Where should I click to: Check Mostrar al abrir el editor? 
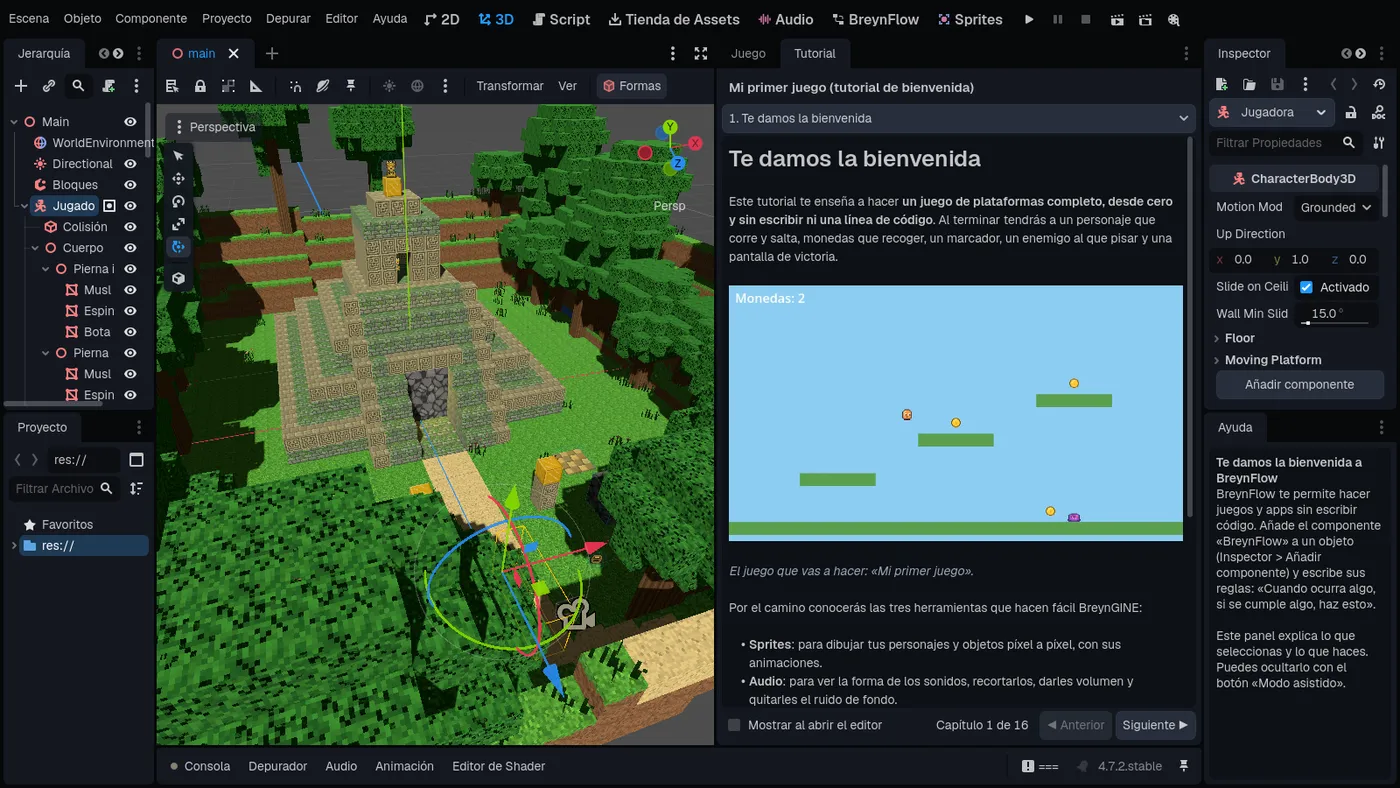pos(734,725)
